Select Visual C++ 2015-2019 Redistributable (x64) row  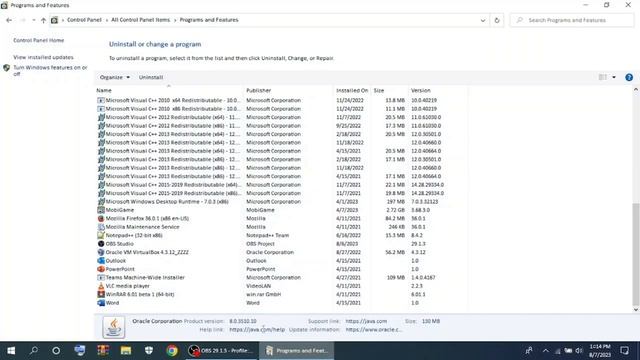[282, 185]
